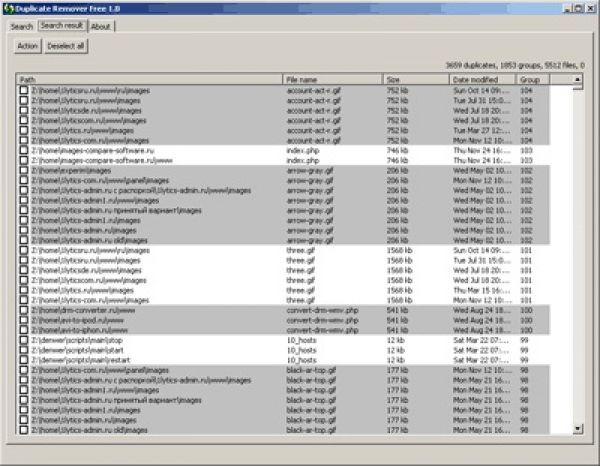Click the Deselect all button
The height and width of the screenshot is (466, 600).
pyautogui.click(x=66, y=46)
